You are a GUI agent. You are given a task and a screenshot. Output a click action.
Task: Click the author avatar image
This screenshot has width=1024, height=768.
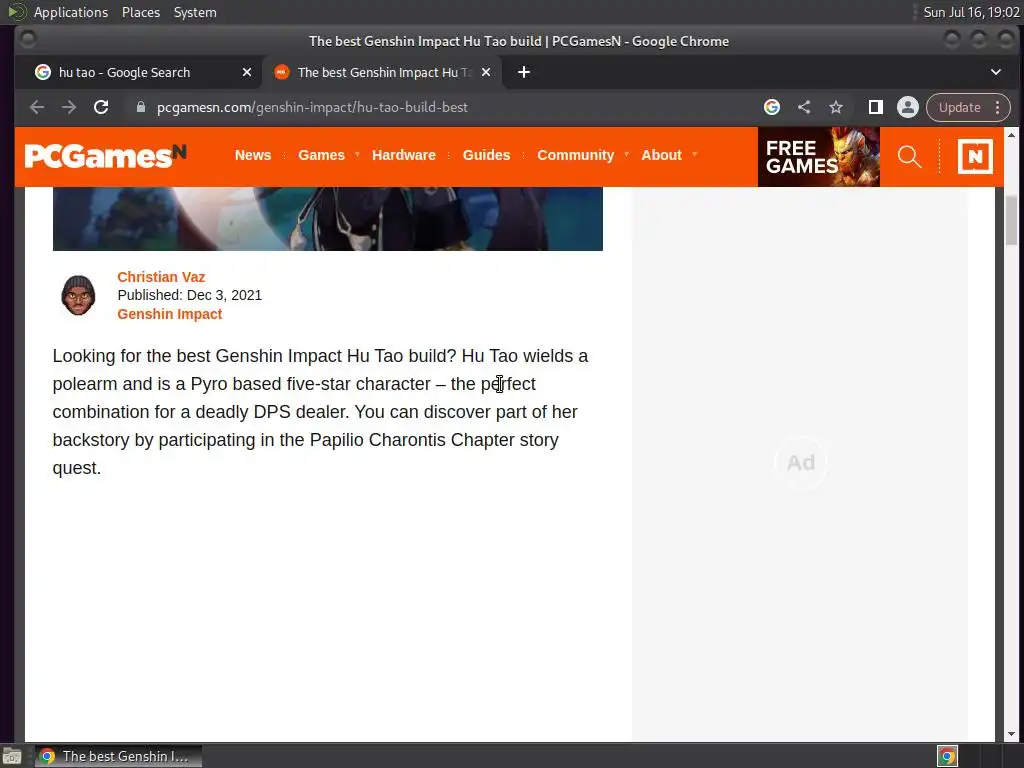point(78,295)
